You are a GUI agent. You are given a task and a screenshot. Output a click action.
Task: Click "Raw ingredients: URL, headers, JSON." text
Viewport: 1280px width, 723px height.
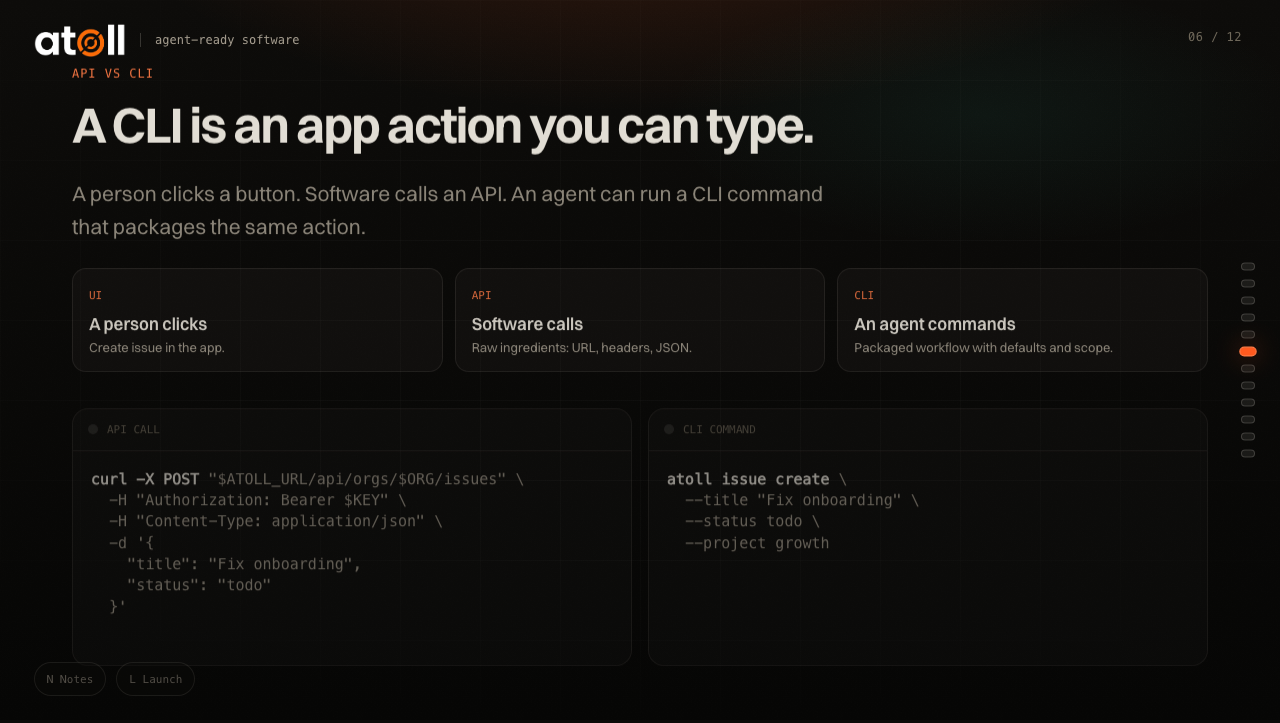click(582, 348)
